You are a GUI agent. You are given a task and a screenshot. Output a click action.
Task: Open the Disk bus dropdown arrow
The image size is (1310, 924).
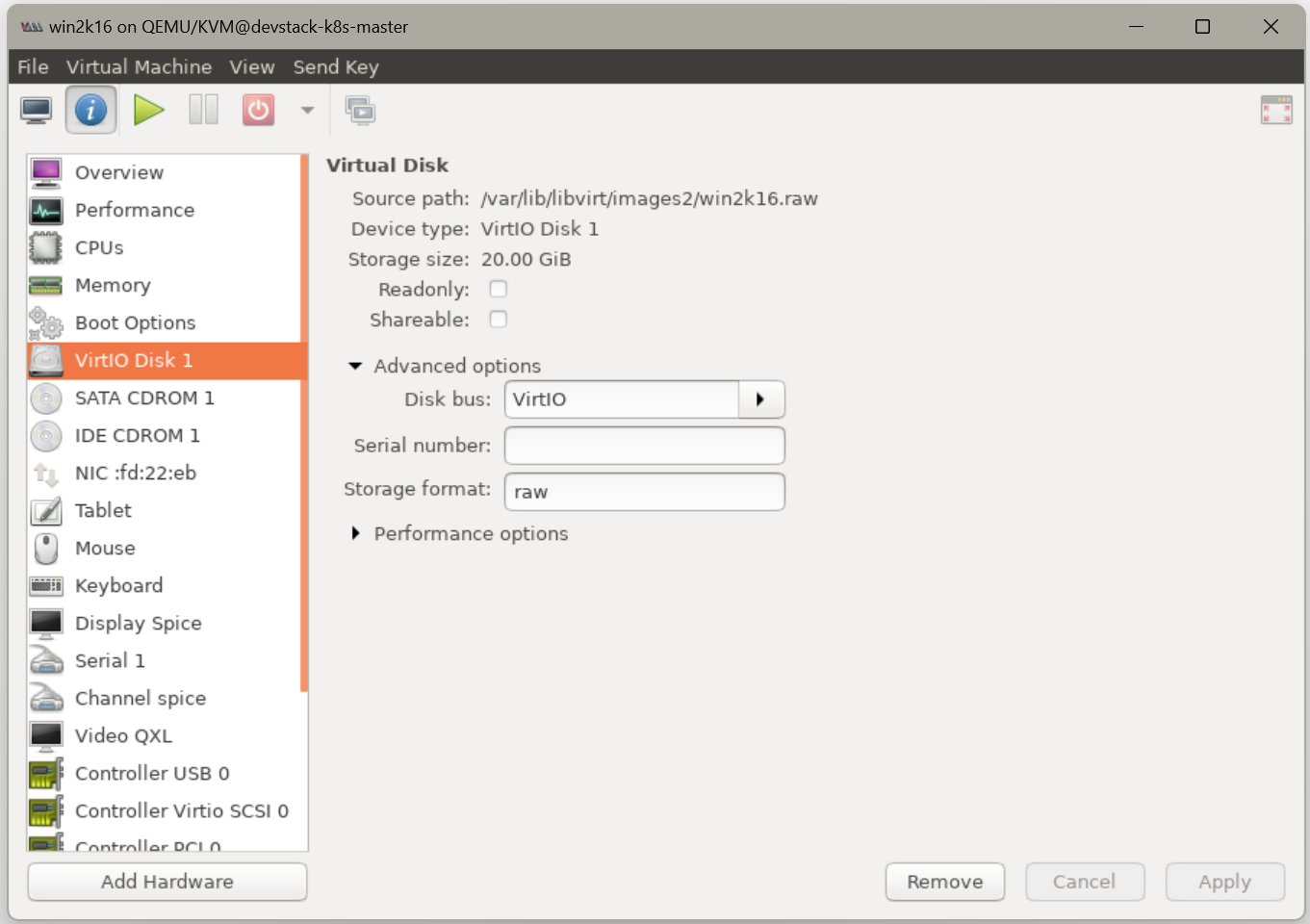(761, 399)
